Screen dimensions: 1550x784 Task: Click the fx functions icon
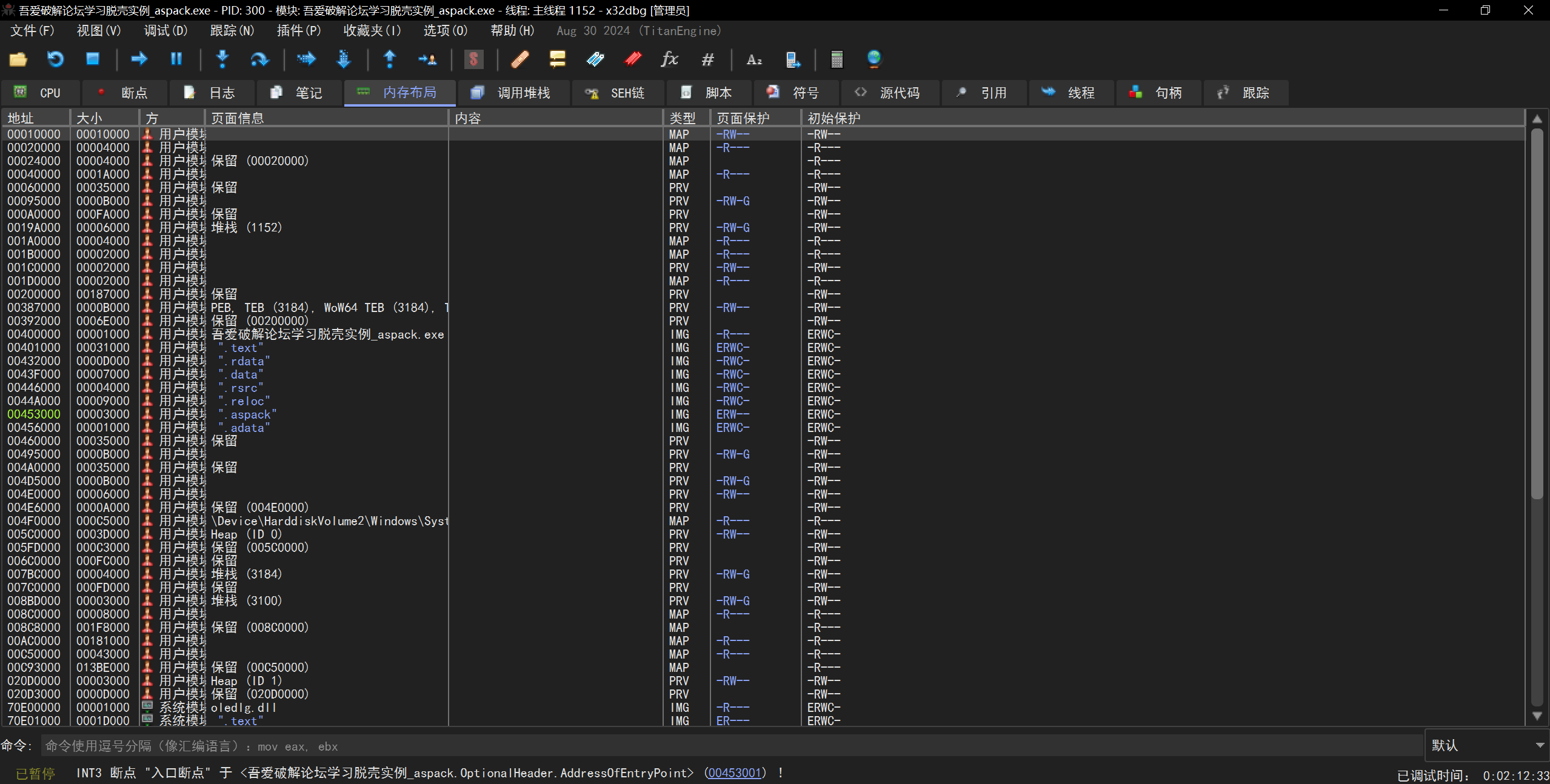669,59
